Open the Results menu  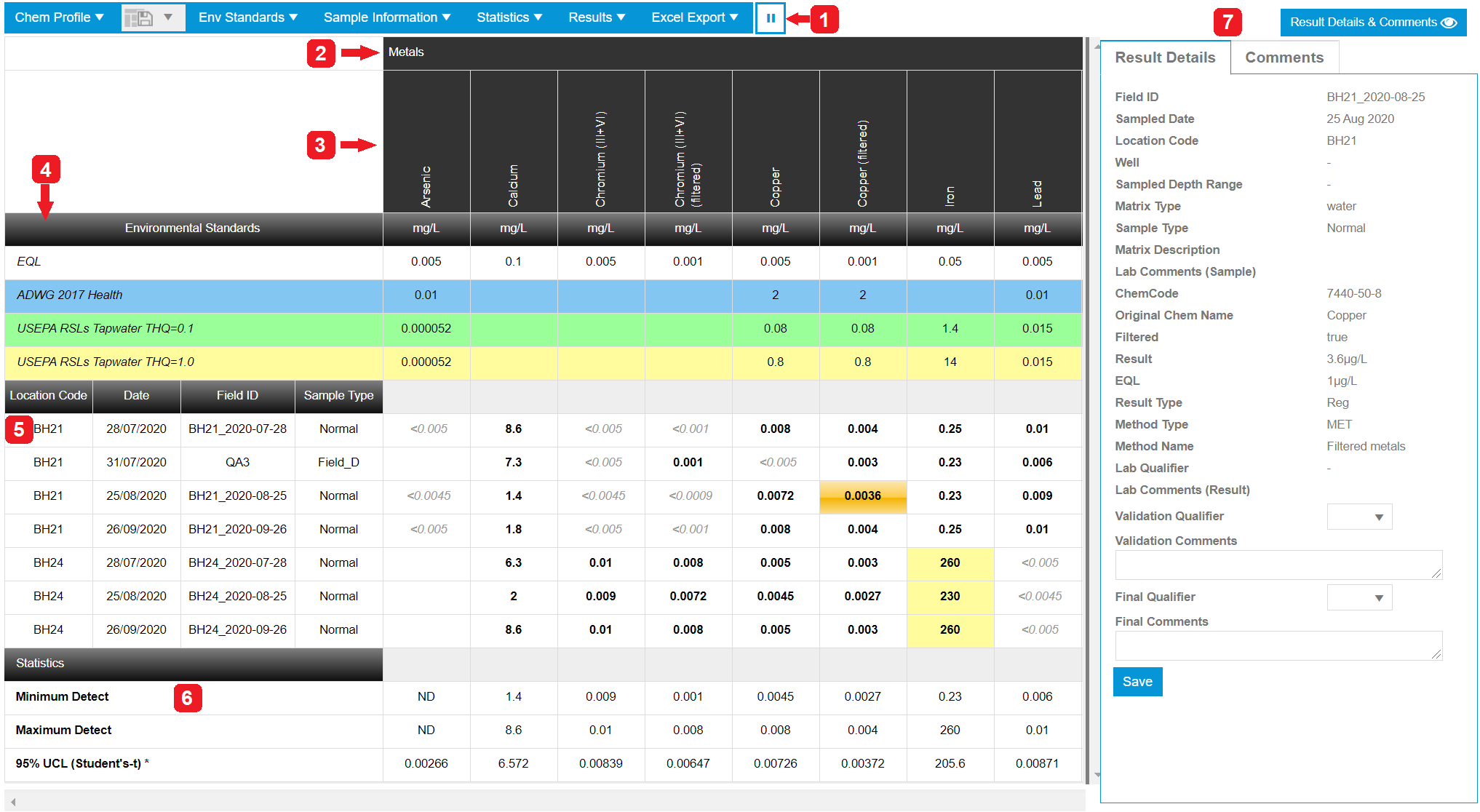(x=596, y=17)
